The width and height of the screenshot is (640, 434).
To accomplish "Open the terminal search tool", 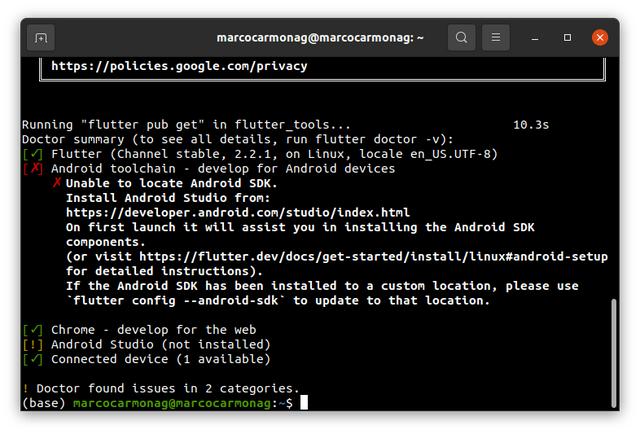I will point(461,38).
